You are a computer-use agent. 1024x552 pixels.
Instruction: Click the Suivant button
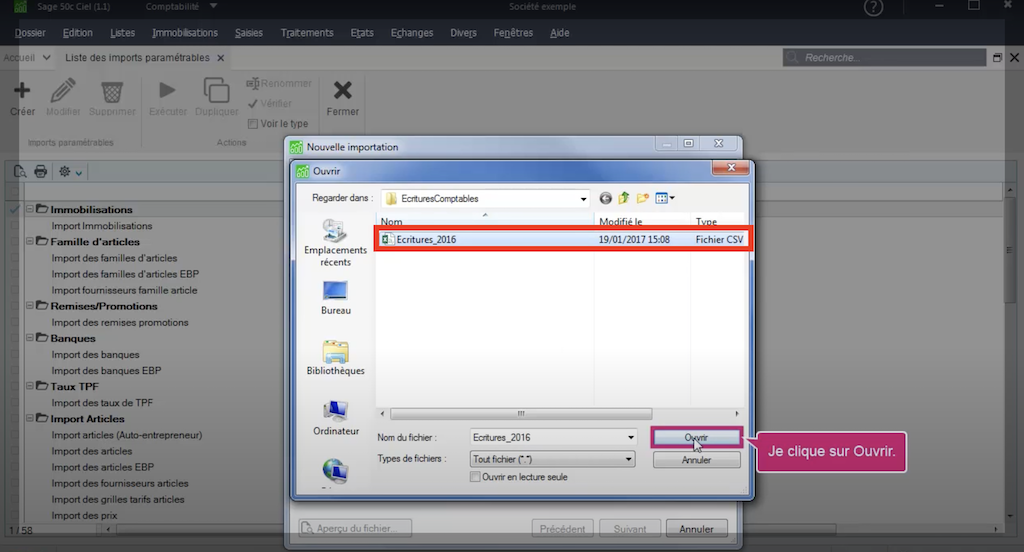[x=630, y=528]
